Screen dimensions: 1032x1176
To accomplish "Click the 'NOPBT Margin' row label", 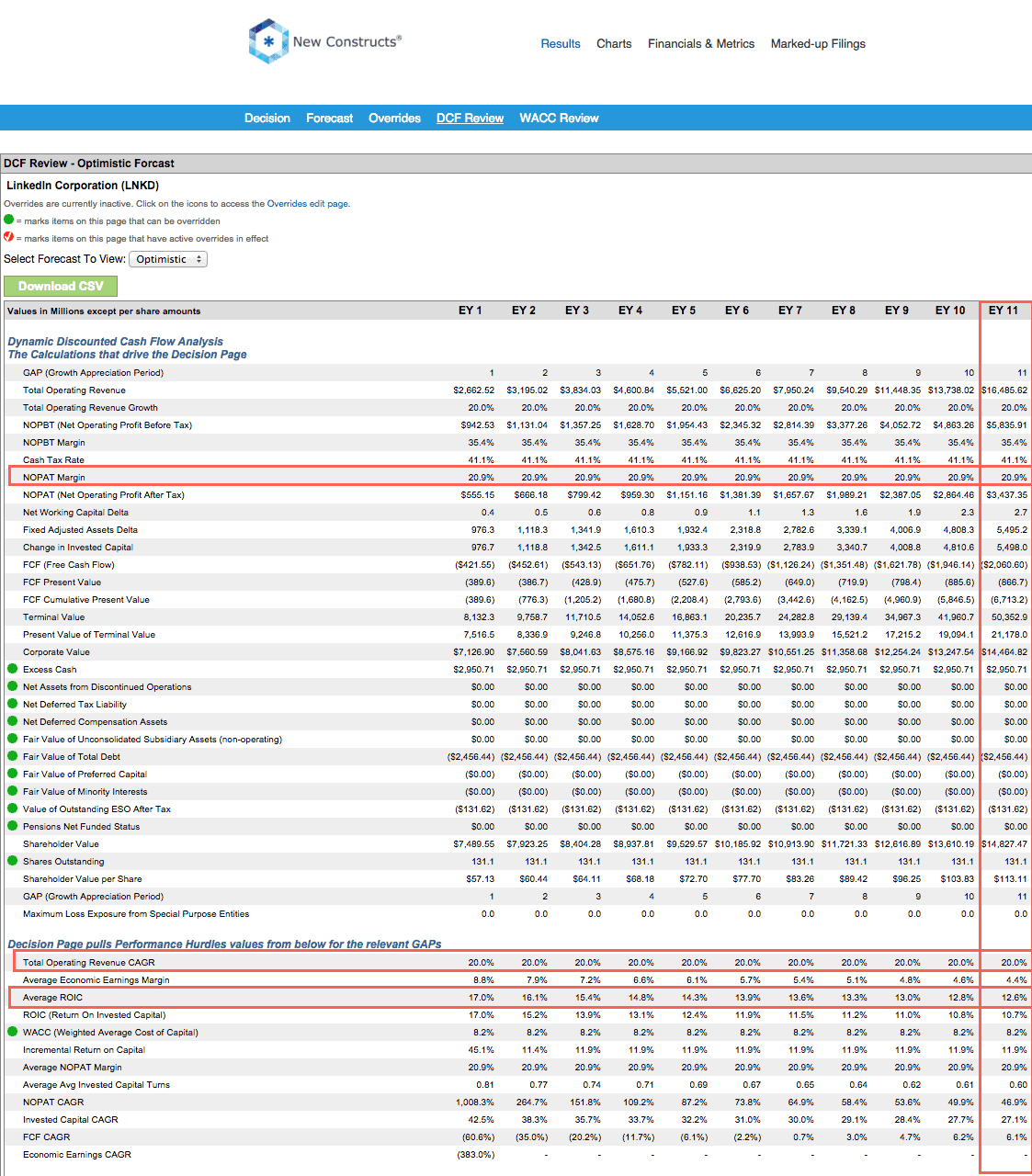I will (x=54, y=443).
